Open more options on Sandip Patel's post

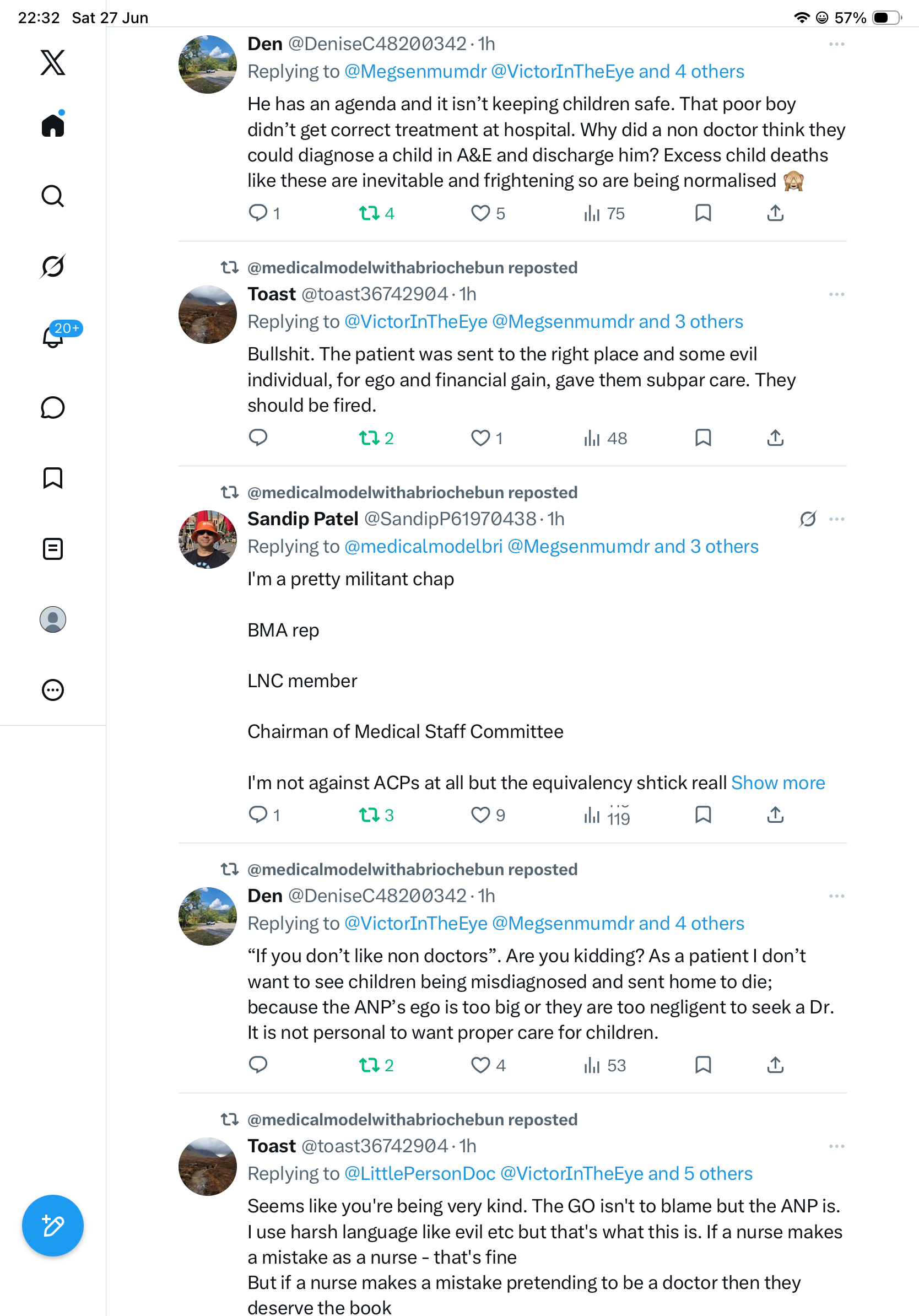click(x=836, y=519)
